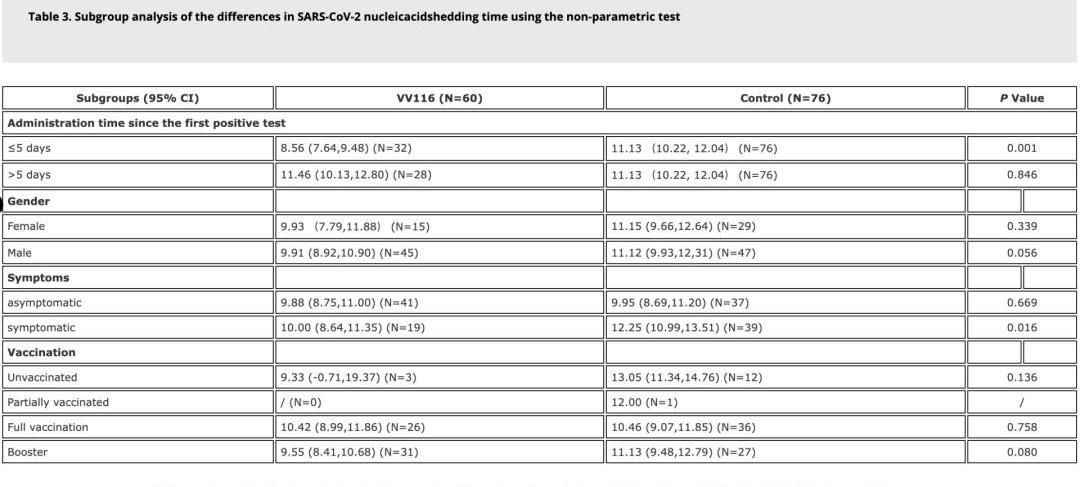Click the P Value column header
The width and height of the screenshot is (1080, 487).
click(x=1021, y=98)
